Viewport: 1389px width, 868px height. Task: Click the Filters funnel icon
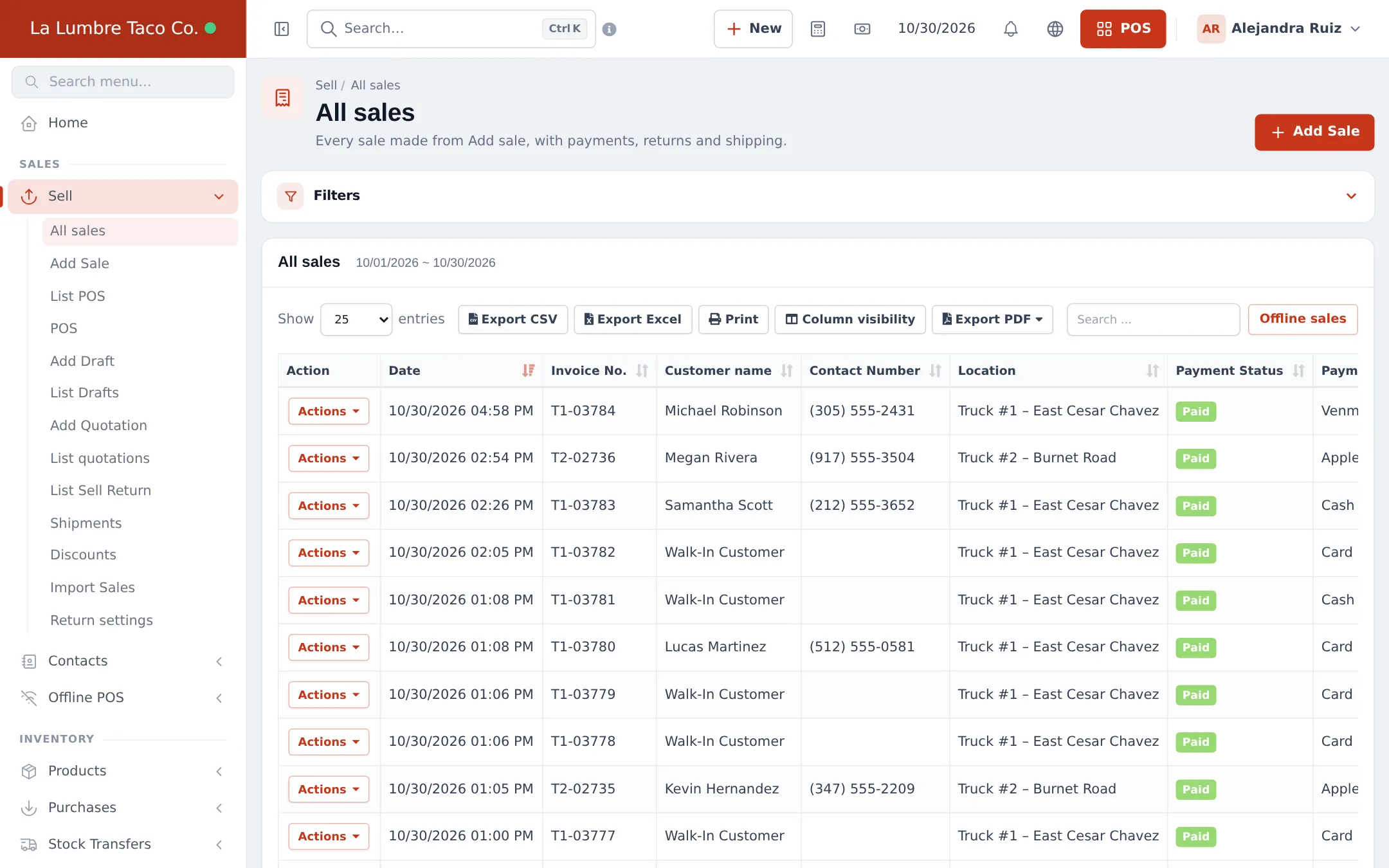click(x=291, y=196)
